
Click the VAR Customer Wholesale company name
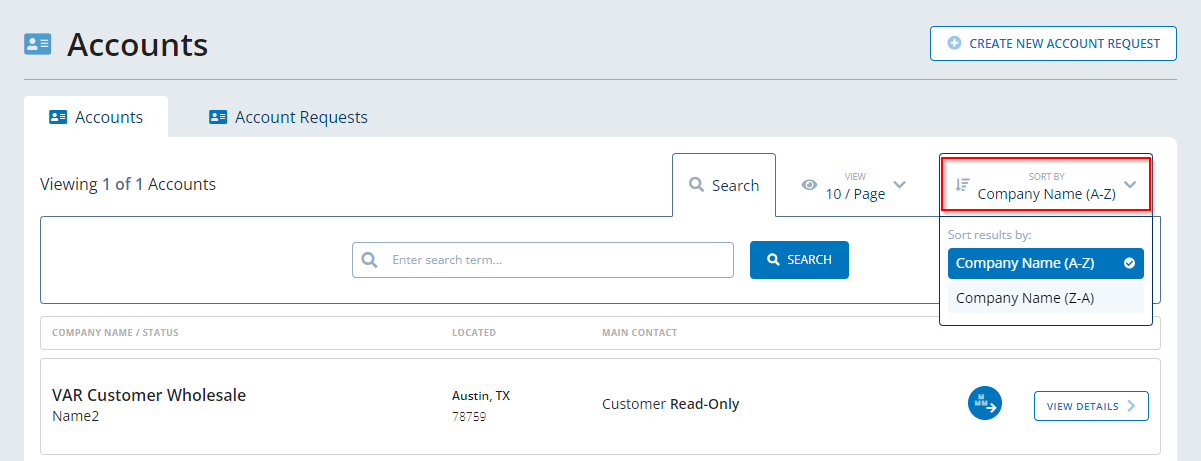pyautogui.click(x=149, y=395)
